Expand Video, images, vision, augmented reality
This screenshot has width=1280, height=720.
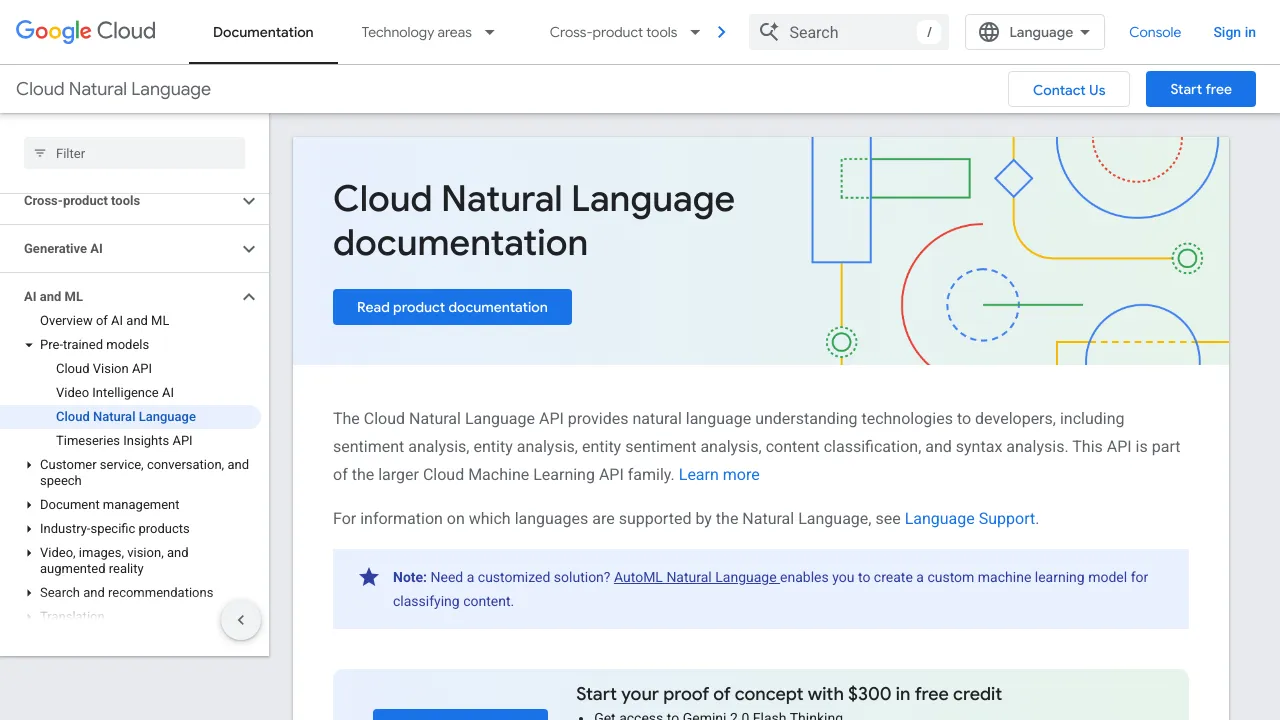pyautogui.click(x=29, y=553)
